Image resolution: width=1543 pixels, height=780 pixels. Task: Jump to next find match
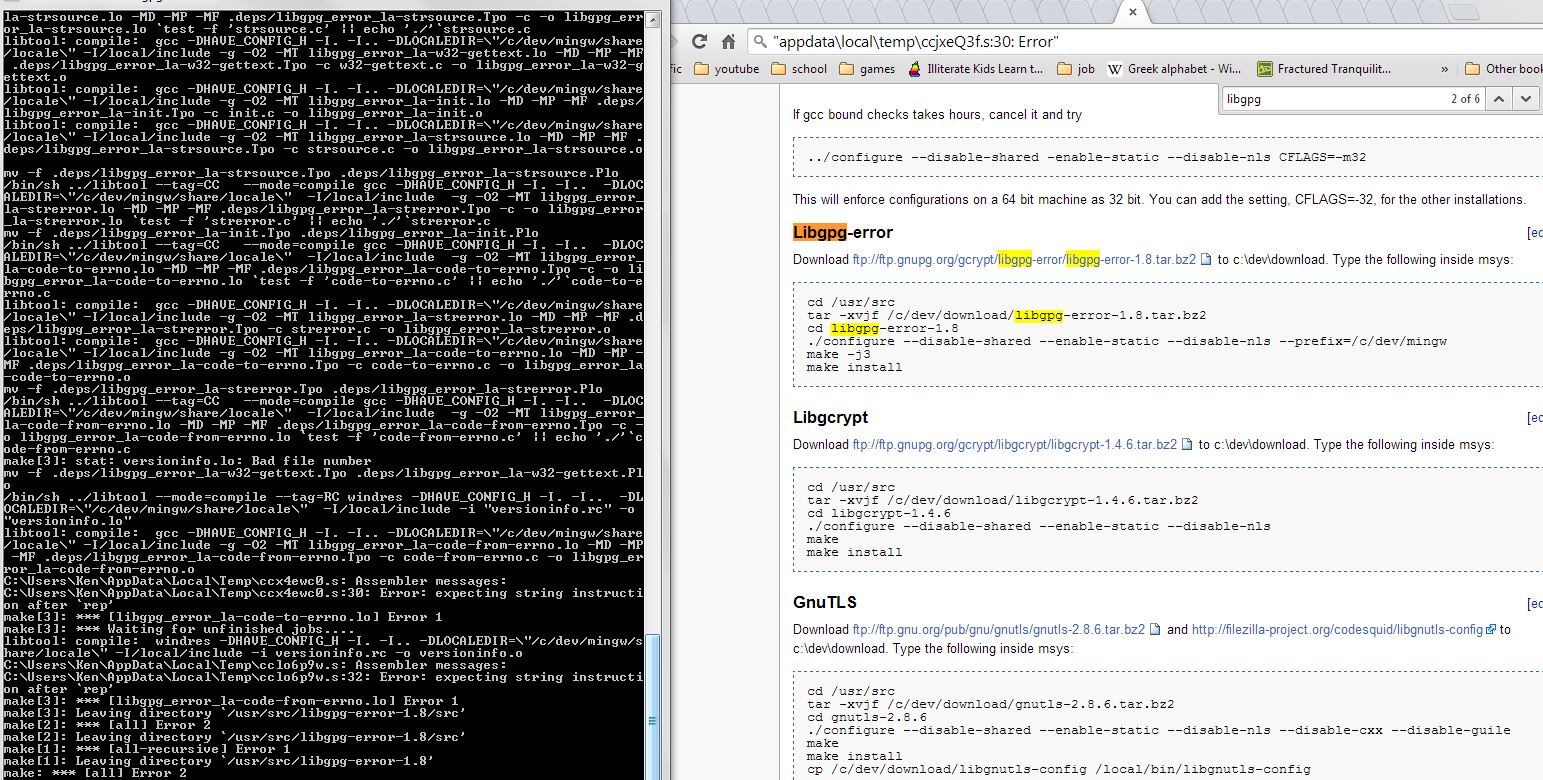click(1525, 98)
